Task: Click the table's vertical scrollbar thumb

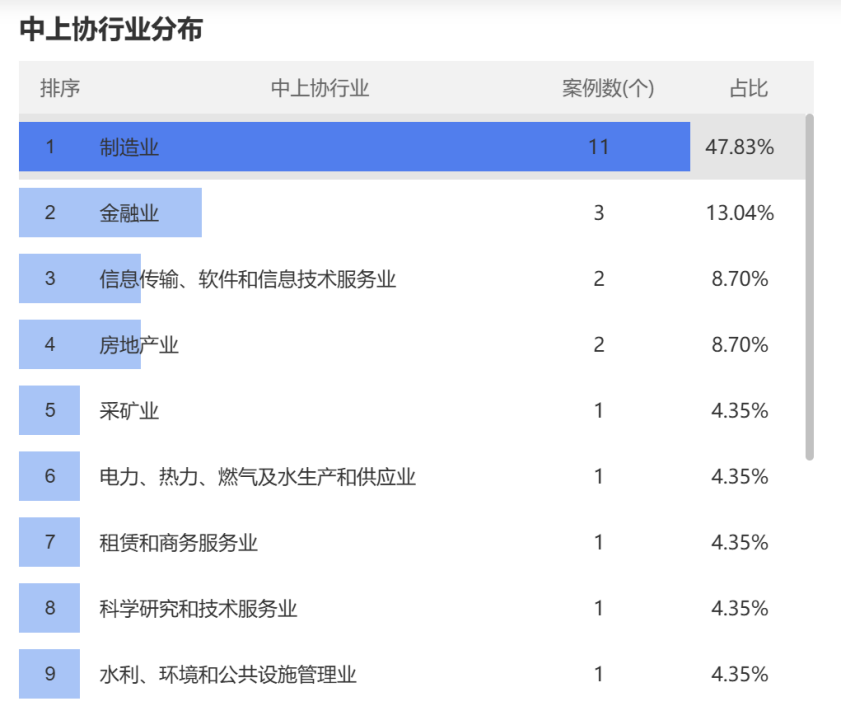Action: (x=809, y=287)
